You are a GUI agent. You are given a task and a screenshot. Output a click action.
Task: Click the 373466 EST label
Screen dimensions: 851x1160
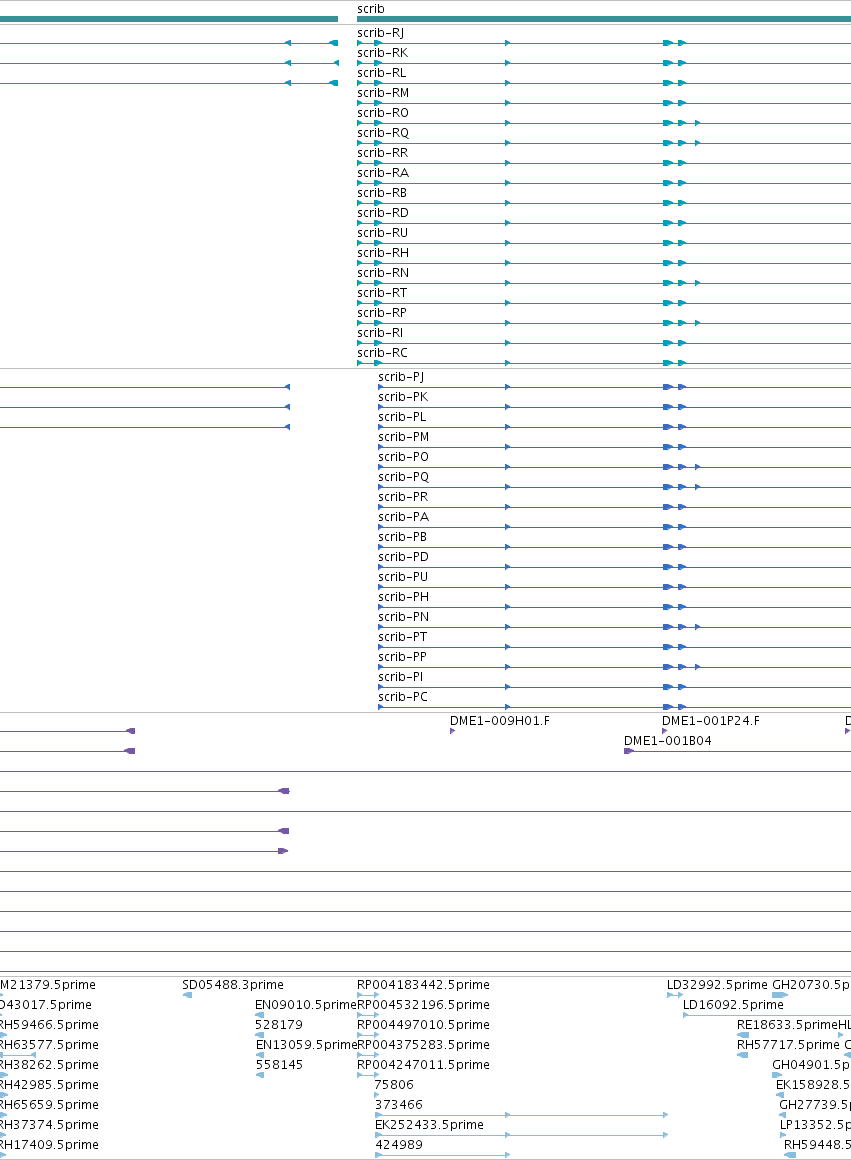[x=399, y=1105]
